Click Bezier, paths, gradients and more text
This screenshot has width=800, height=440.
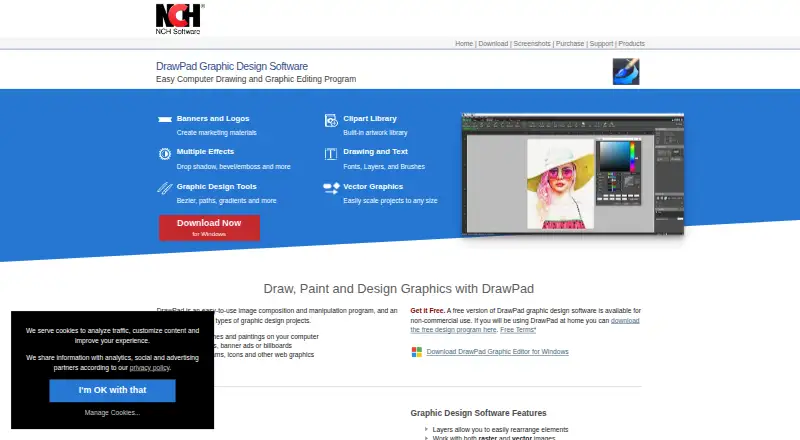226,201
